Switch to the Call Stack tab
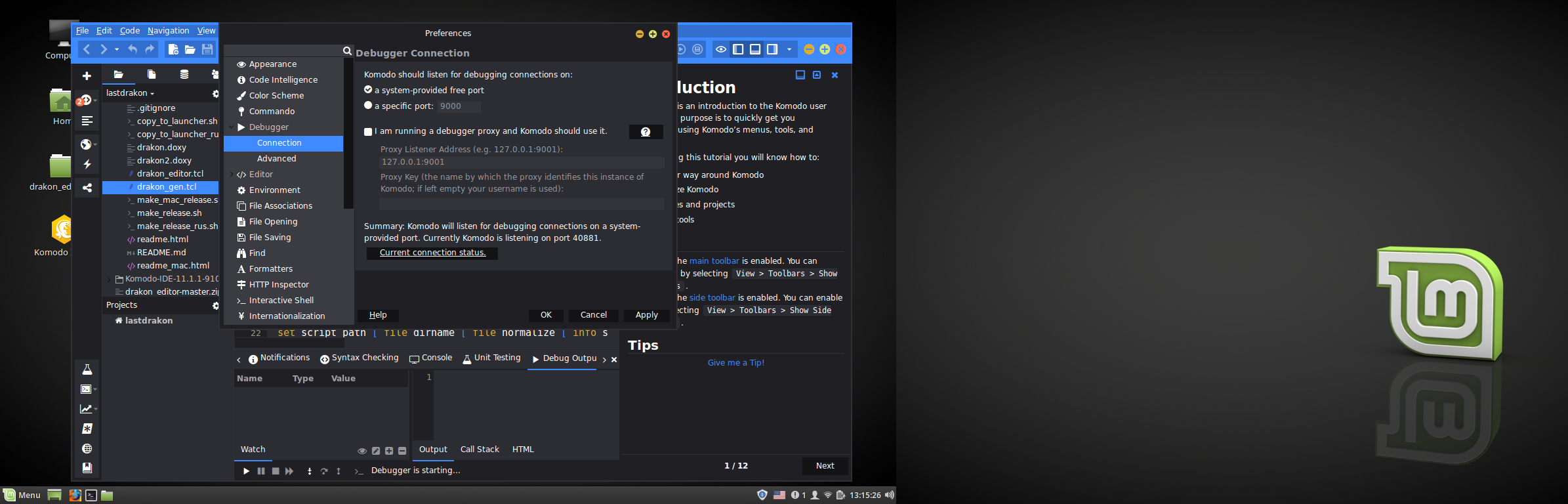 click(x=480, y=450)
